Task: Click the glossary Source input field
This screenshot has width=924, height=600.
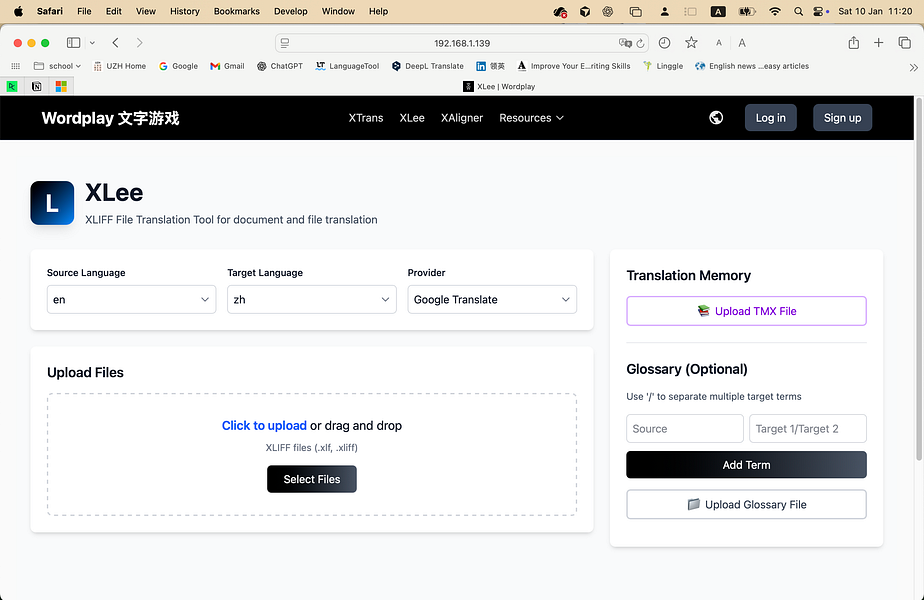Action: coord(685,428)
